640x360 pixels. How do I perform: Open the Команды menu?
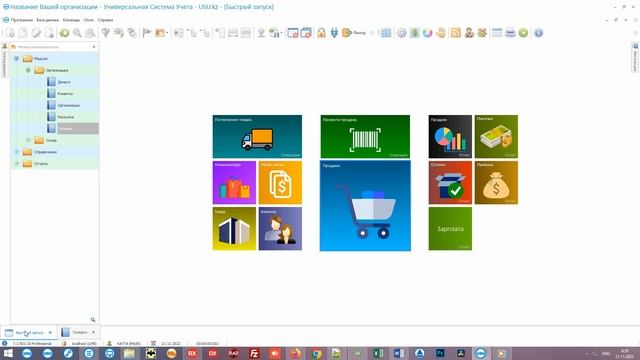click(71, 20)
